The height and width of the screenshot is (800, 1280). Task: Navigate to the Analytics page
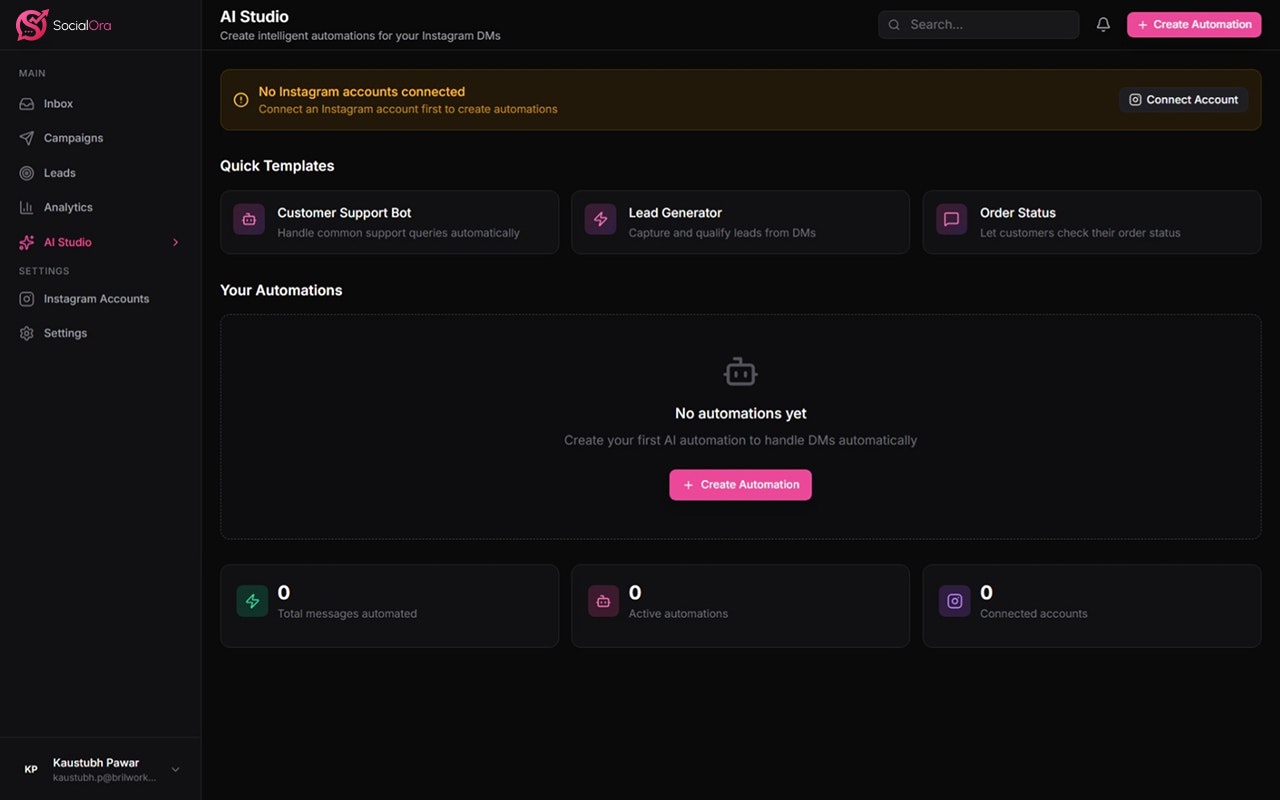tap(68, 207)
